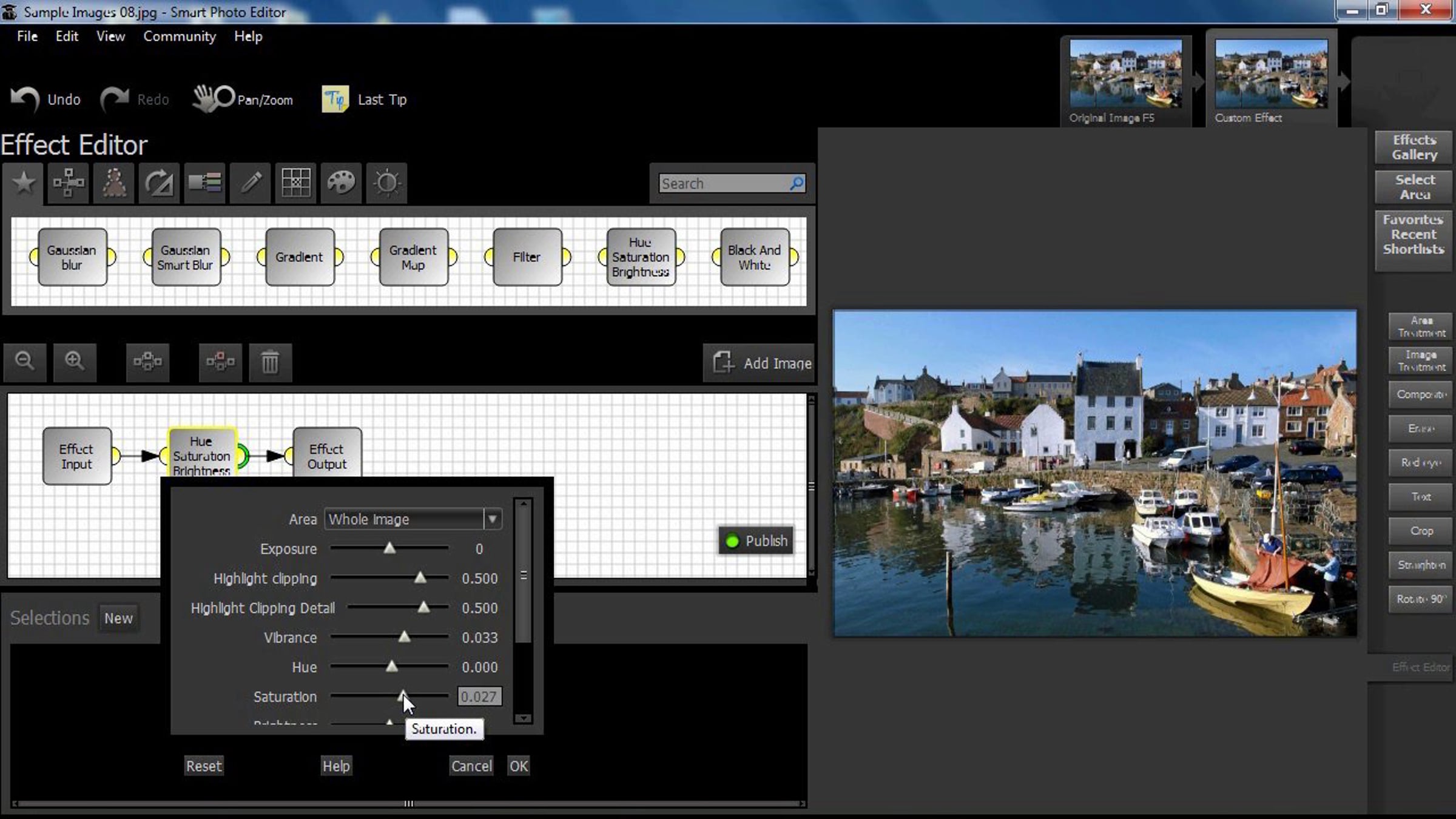The width and height of the screenshot is (1456, 819).
Task: Click the zoom out magnifier icon
Action: point(25,362)
